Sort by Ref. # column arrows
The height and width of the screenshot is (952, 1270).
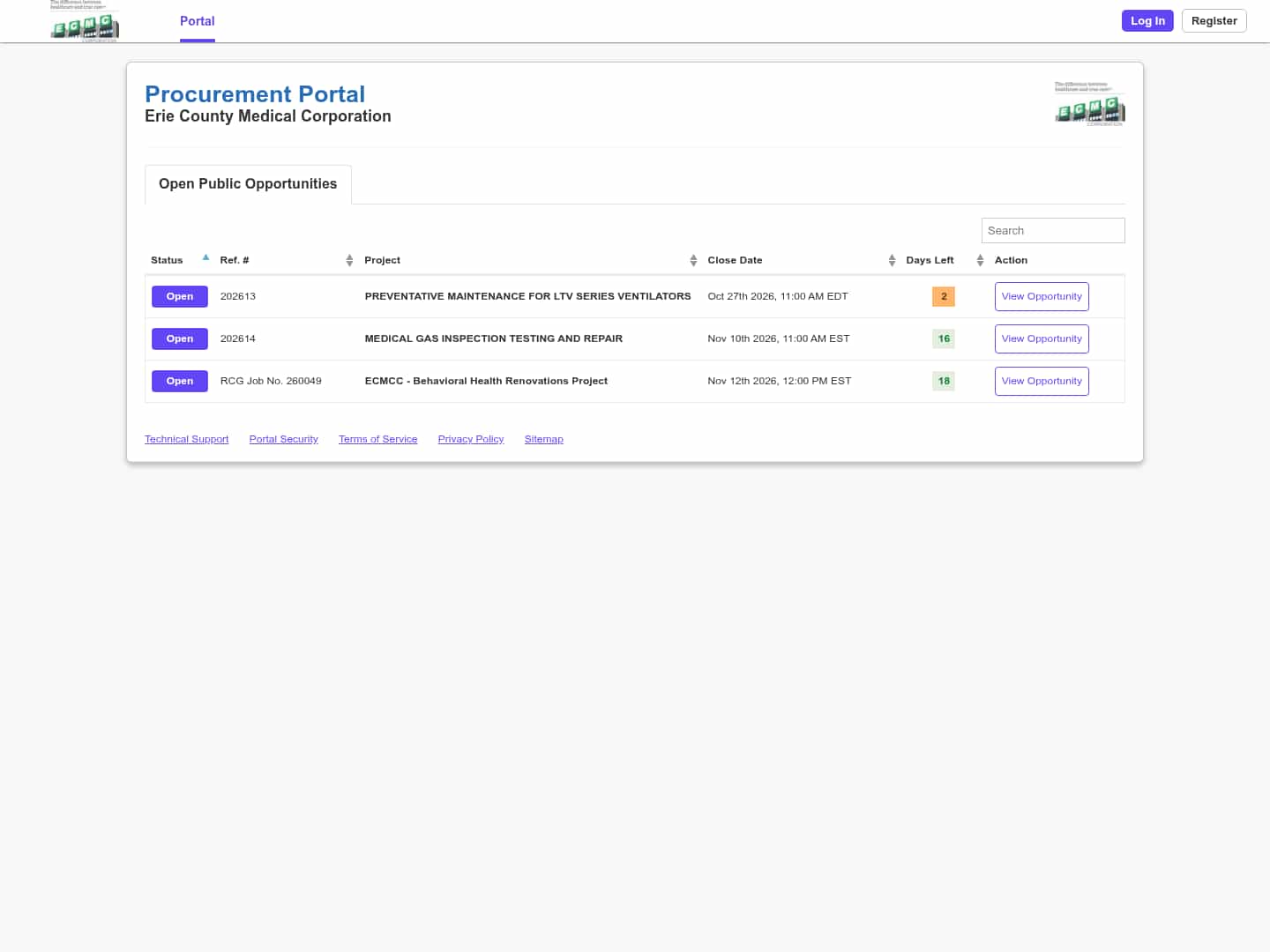point(349,260)
